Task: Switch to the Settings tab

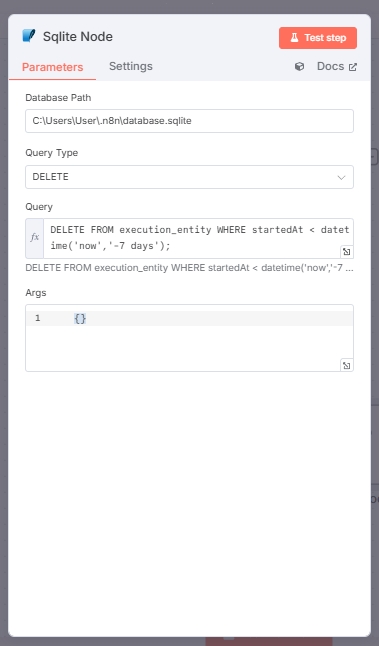Action: point(131,66)
